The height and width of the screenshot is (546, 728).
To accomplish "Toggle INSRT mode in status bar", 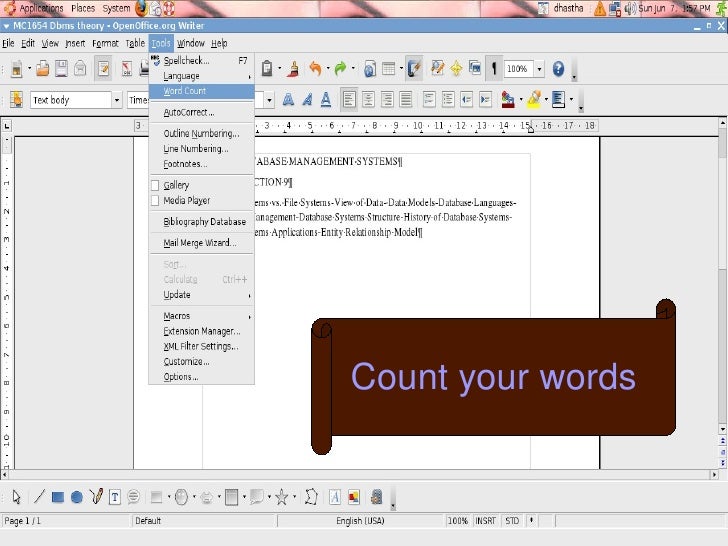I will pyautogui.click(x=487, y=521).
